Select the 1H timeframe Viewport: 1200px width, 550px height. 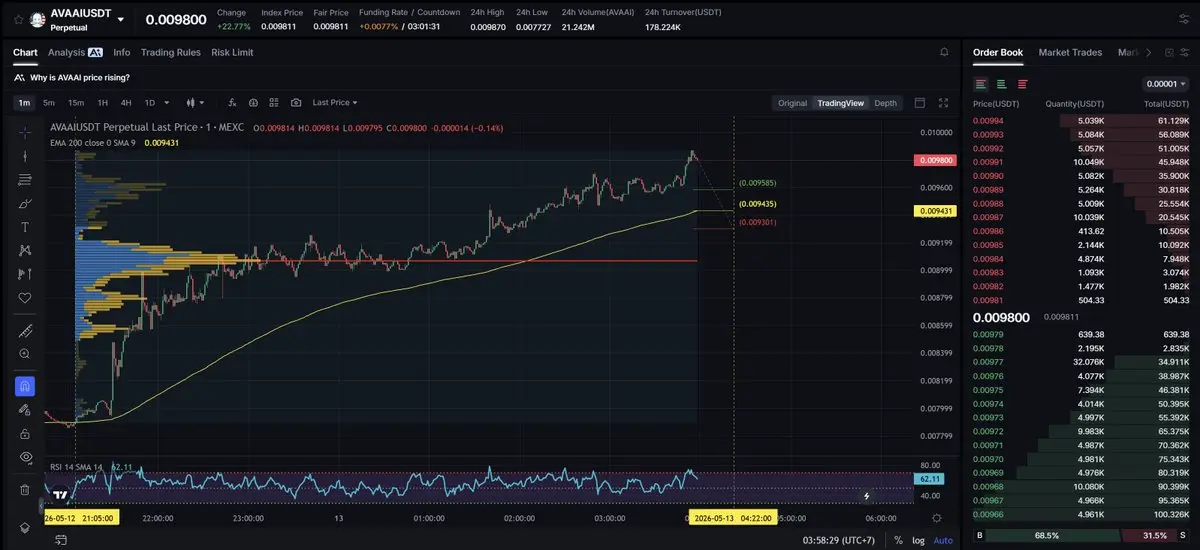point(102,102)
